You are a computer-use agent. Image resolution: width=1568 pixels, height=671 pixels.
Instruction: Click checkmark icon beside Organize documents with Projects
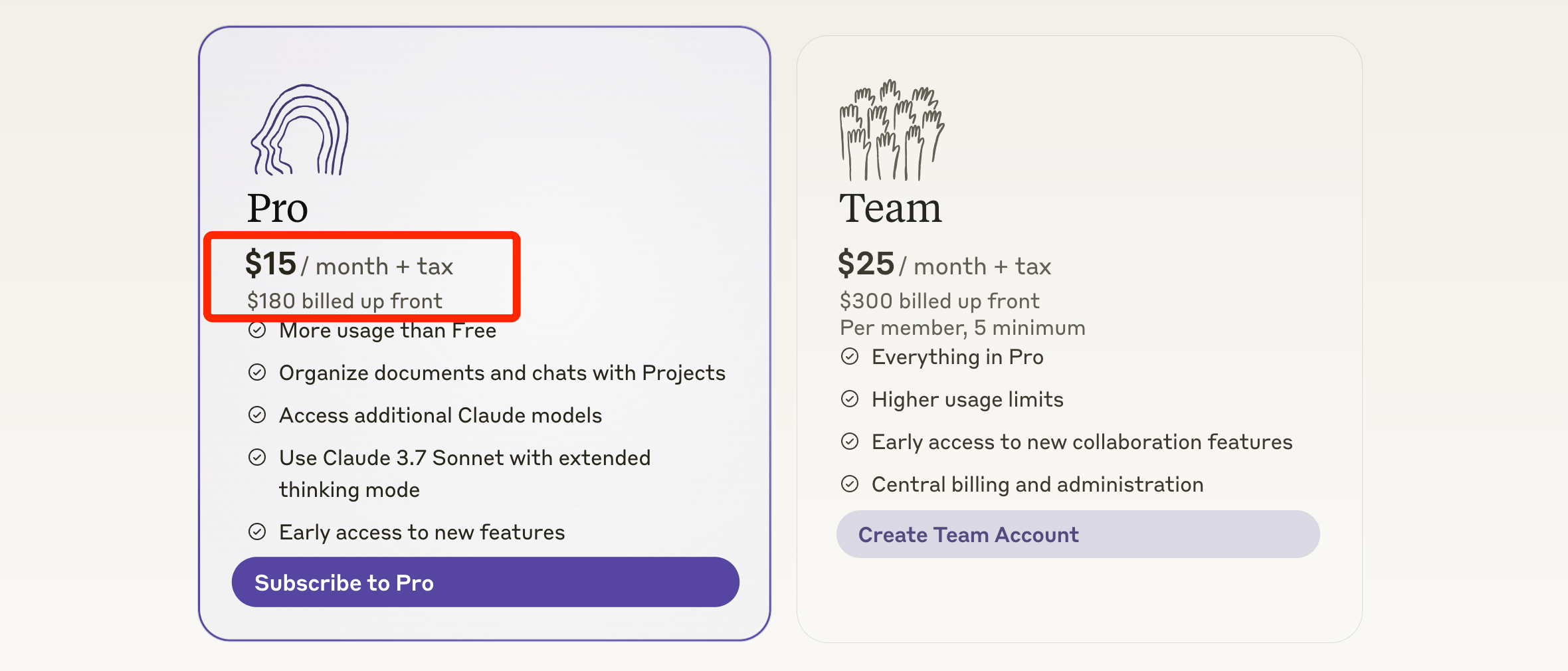pos(257,373)
